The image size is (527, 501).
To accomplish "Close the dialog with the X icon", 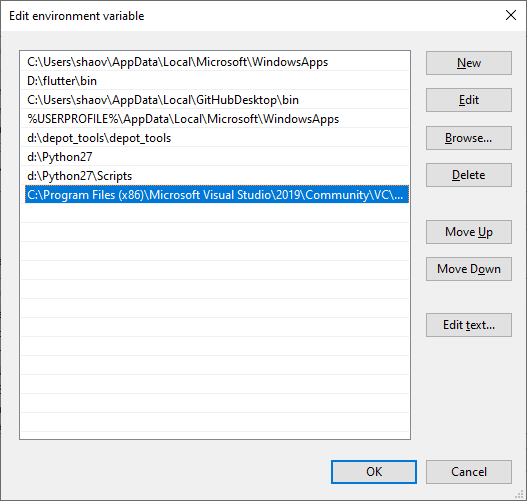I will (511, 15).
